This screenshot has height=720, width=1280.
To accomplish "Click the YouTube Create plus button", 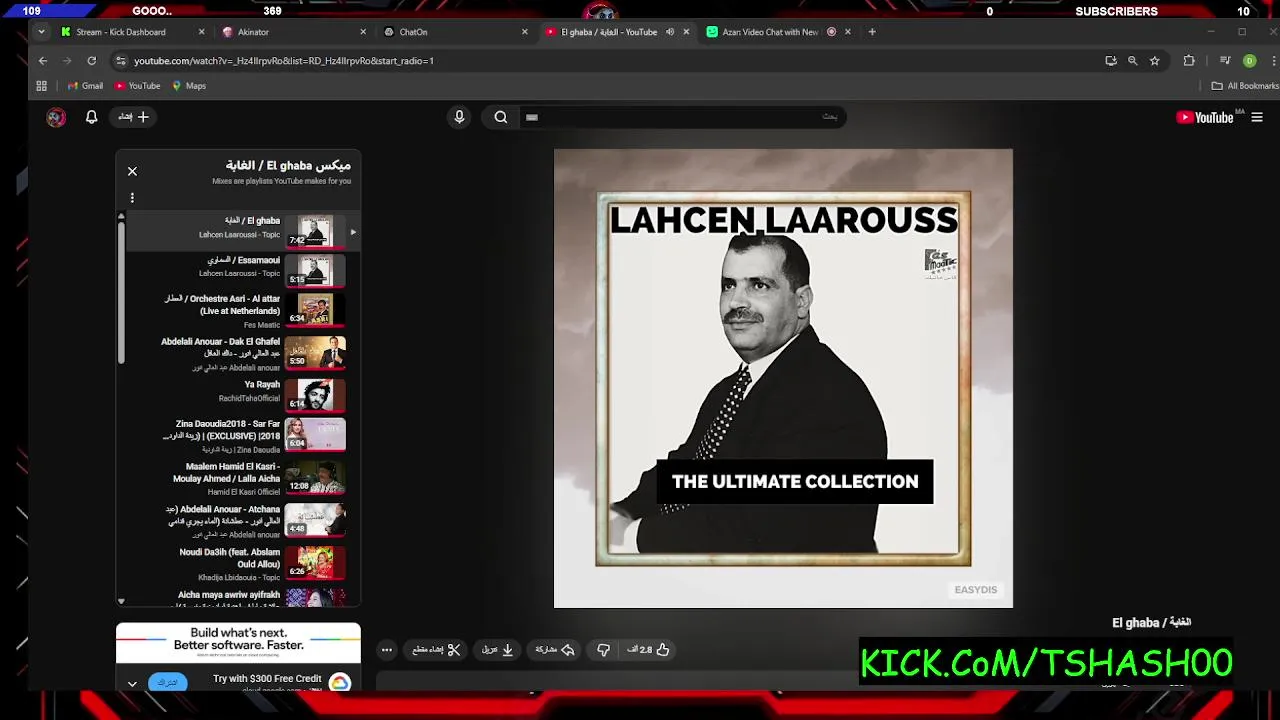I will point(133,117).
